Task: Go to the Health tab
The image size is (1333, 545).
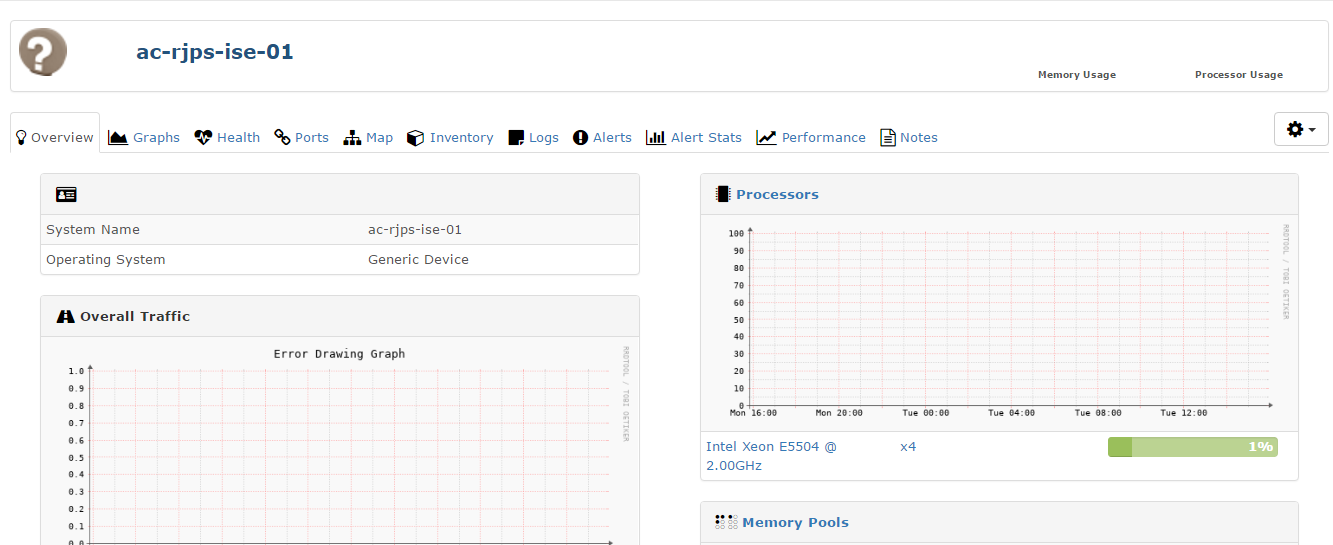Action: [x=227, y=137]
